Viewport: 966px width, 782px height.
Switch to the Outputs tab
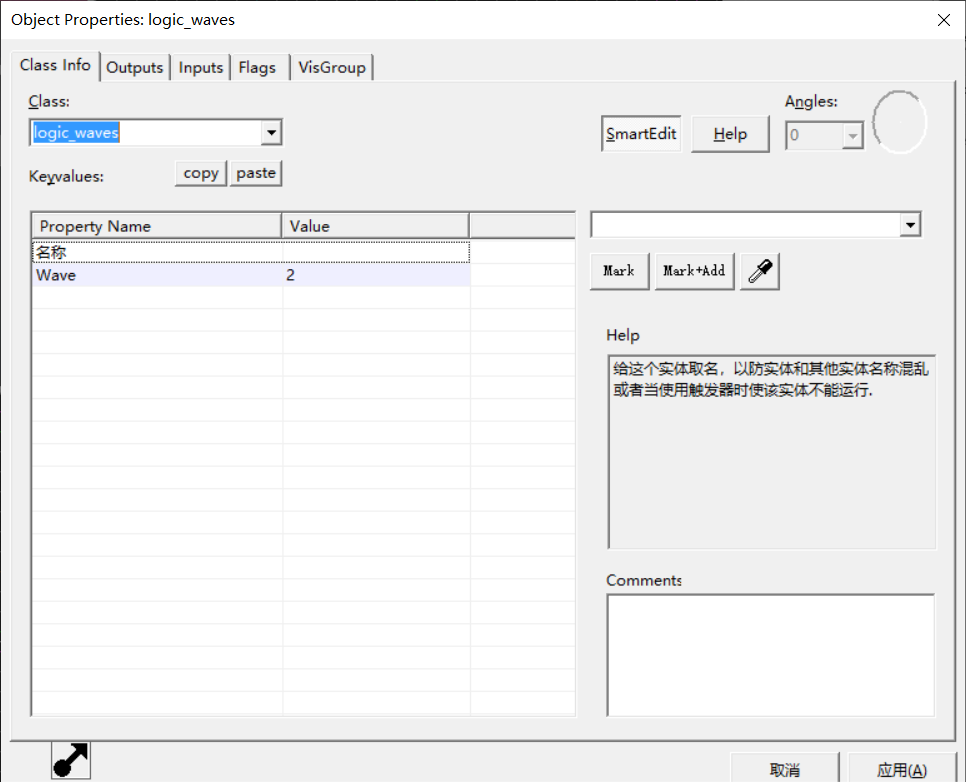tap(134, 67)
